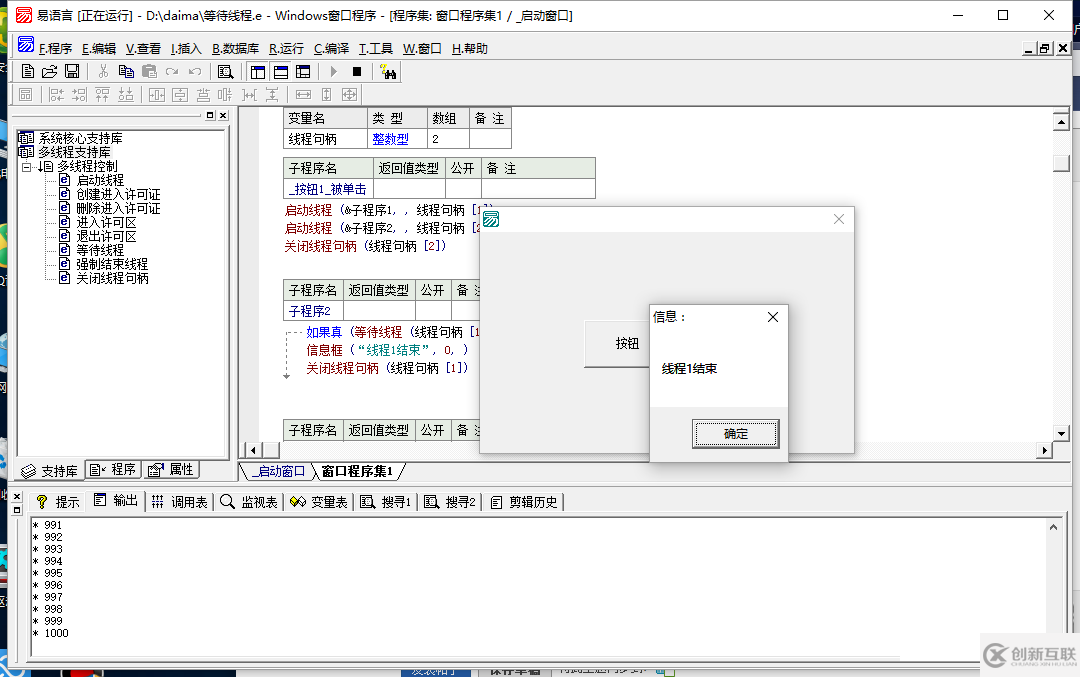
Task: Select 等待线程 in the support library tree
Action: pos(100,250)
